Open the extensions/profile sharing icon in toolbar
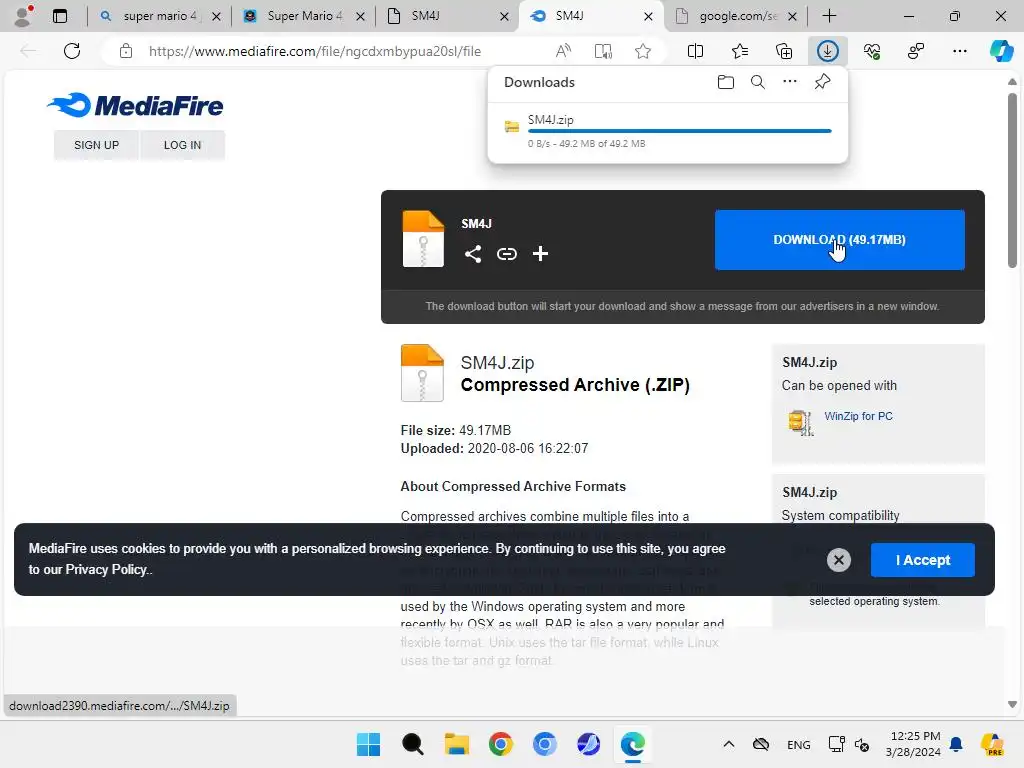Viewport: 1024px width, 768px height. click(916, 51)
